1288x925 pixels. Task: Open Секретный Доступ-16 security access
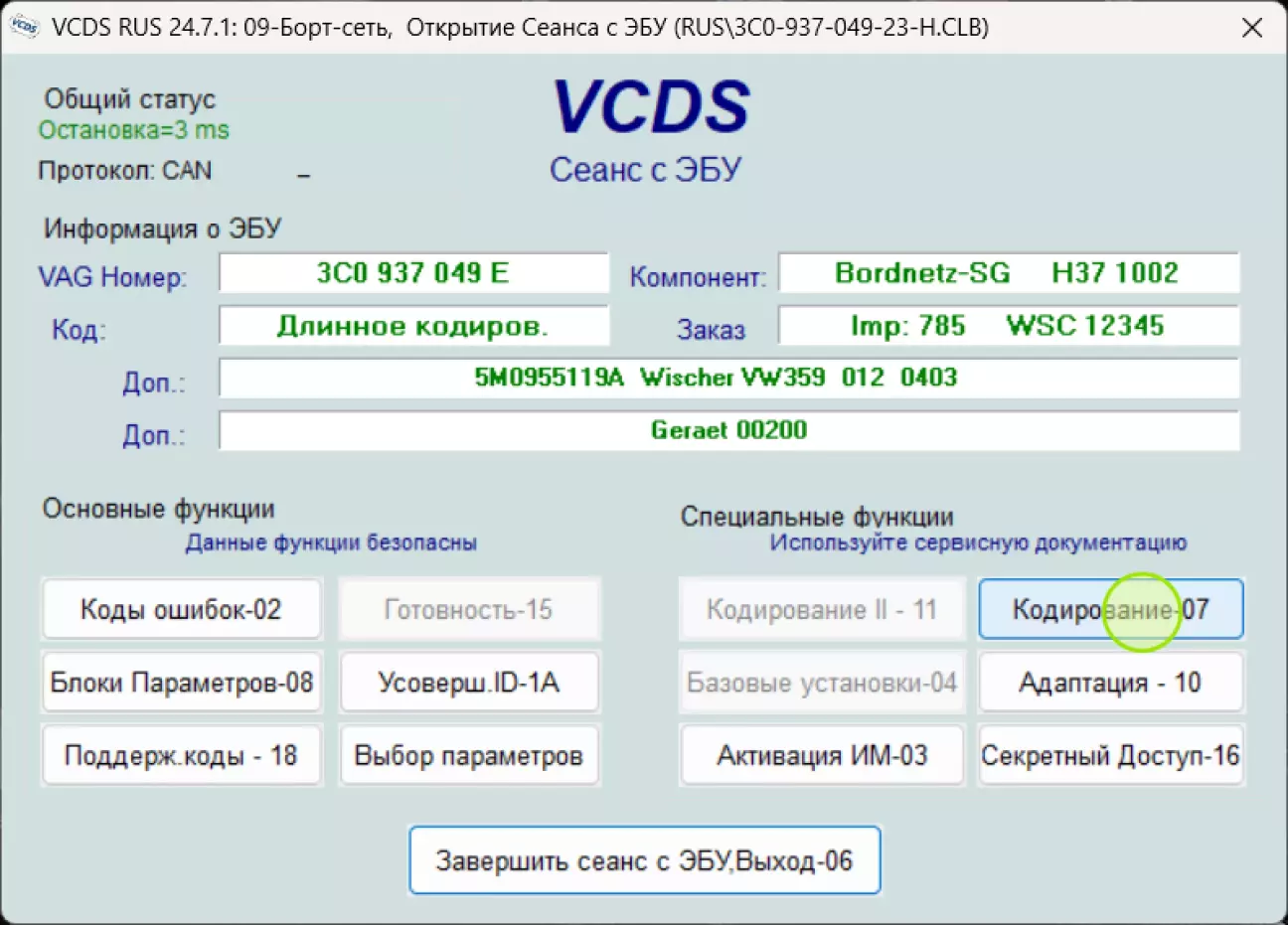pos(1111,755)
